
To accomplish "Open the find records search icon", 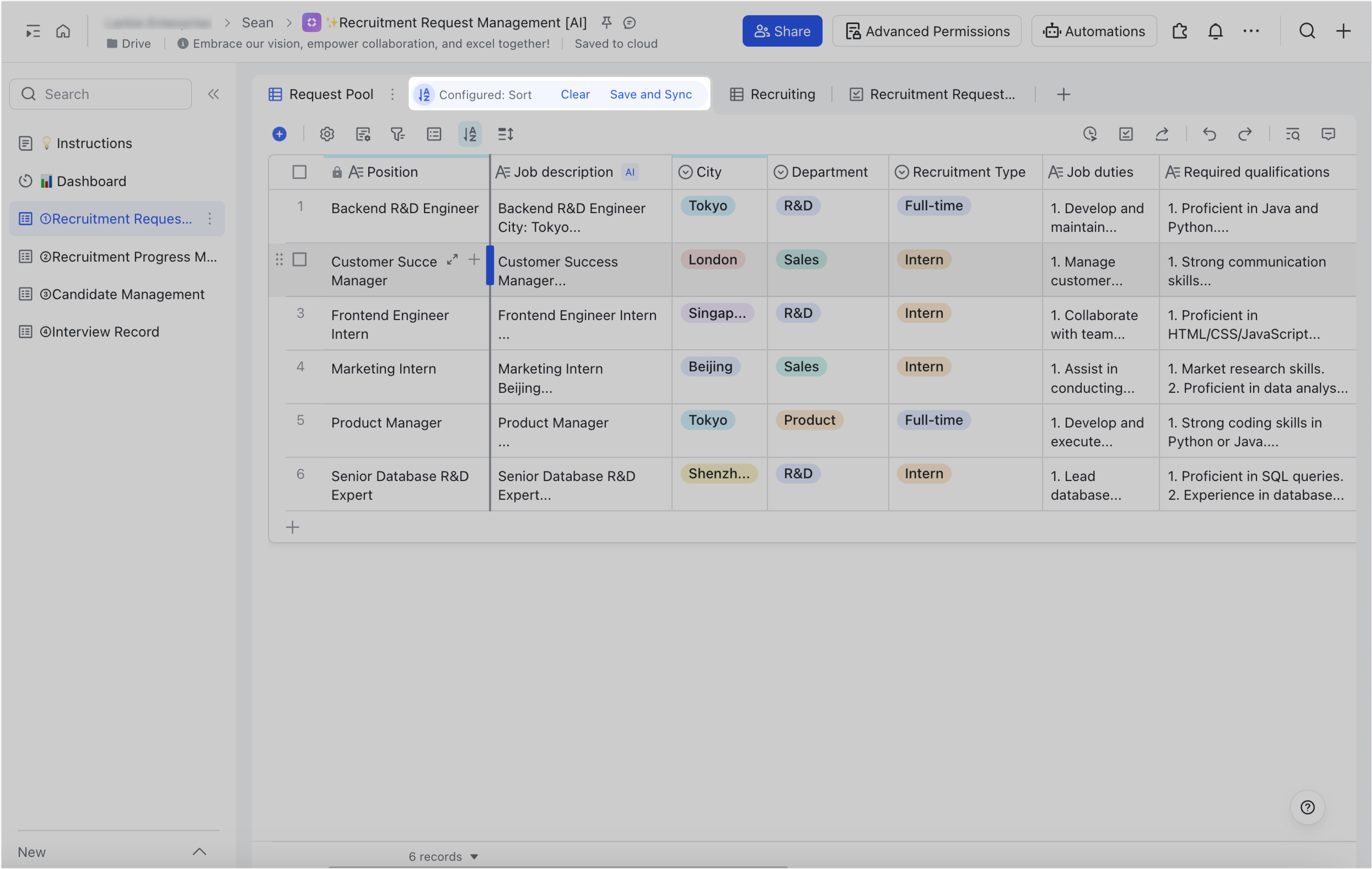I will tap(1293, 134).
